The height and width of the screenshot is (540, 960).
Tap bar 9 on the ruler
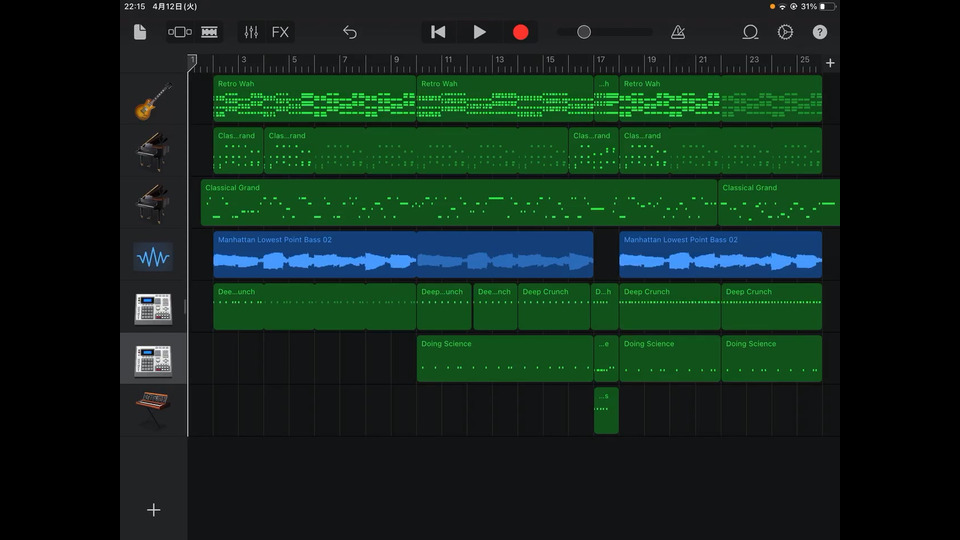click(397, 60)
